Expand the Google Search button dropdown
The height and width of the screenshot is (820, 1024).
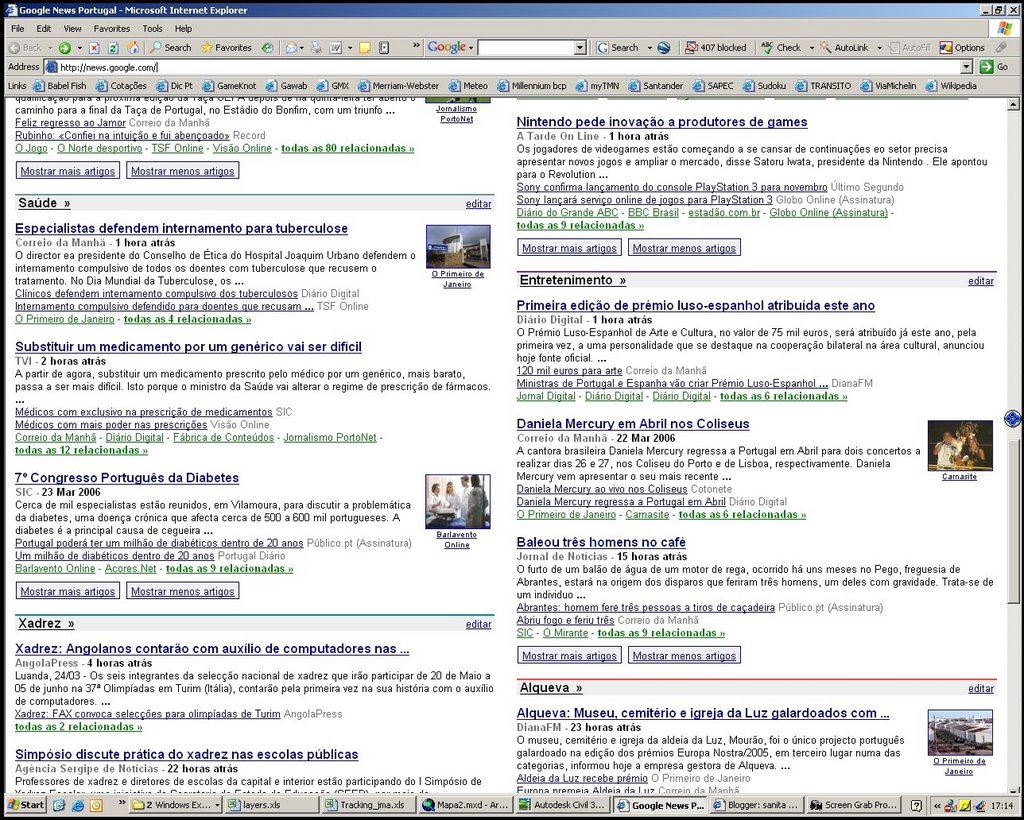coord(649,48)
